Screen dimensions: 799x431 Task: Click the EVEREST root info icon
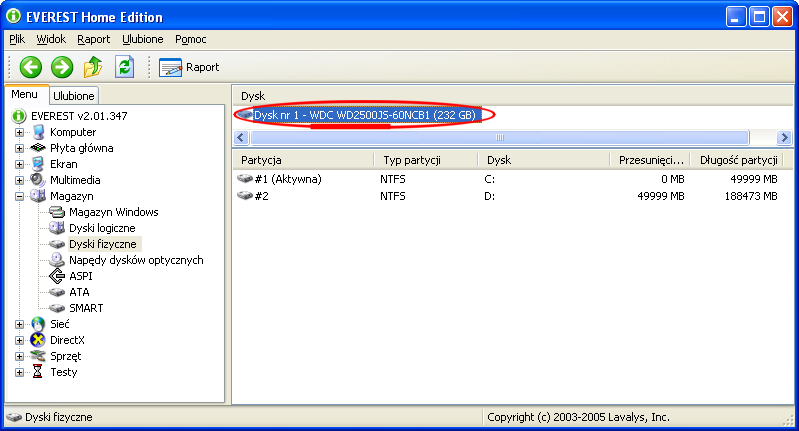tap(19, 116)
